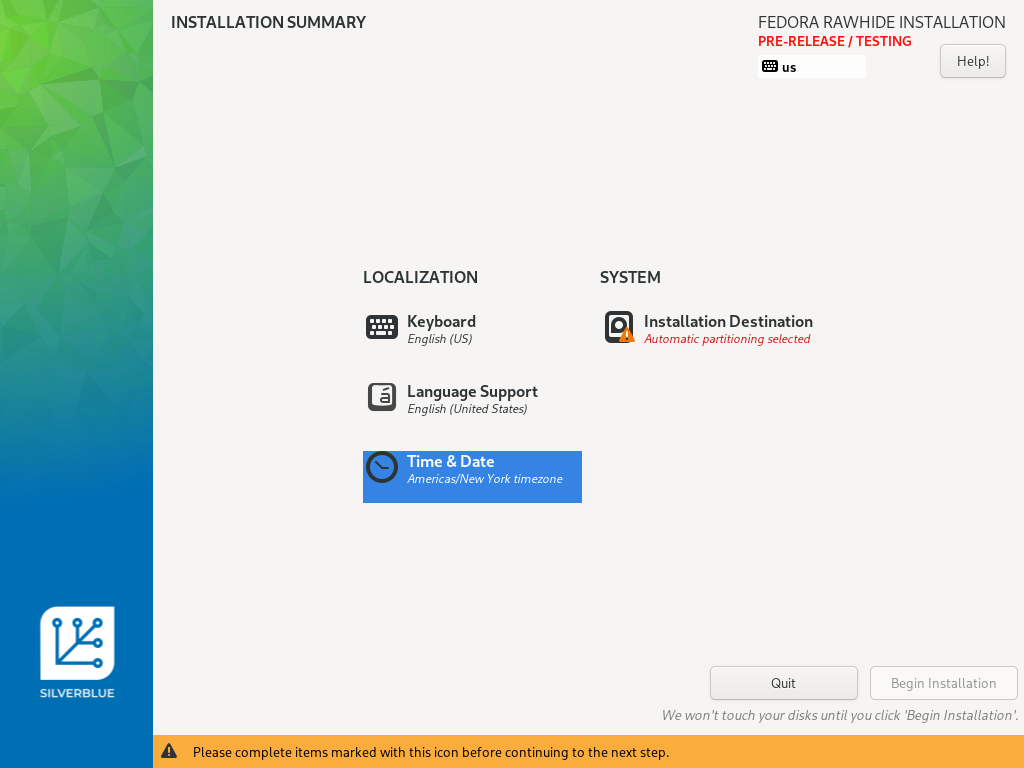Click the Begin Installation button

[x=944, y=683]
